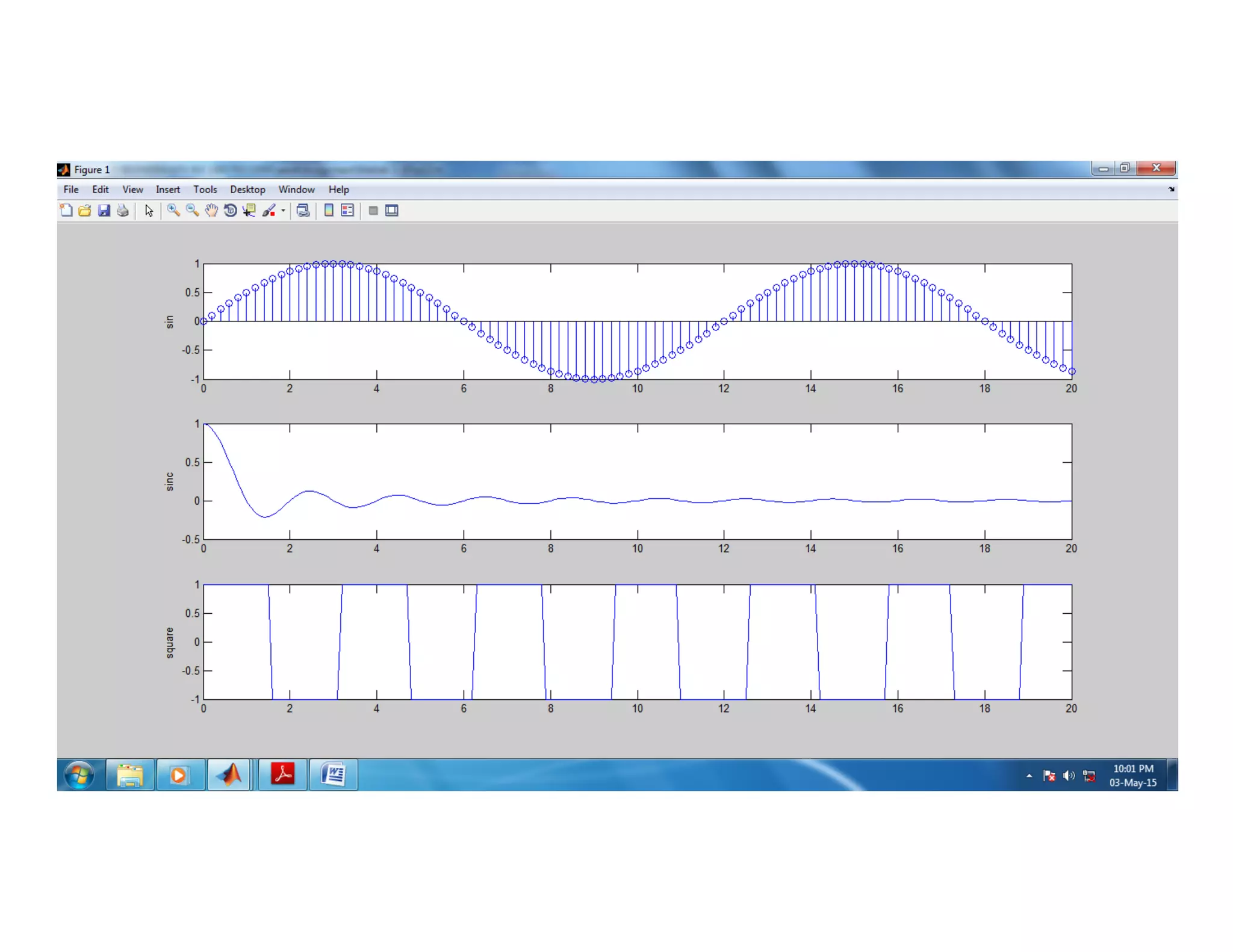
Task: Show hidden system tray icons
Action: 1029,776
